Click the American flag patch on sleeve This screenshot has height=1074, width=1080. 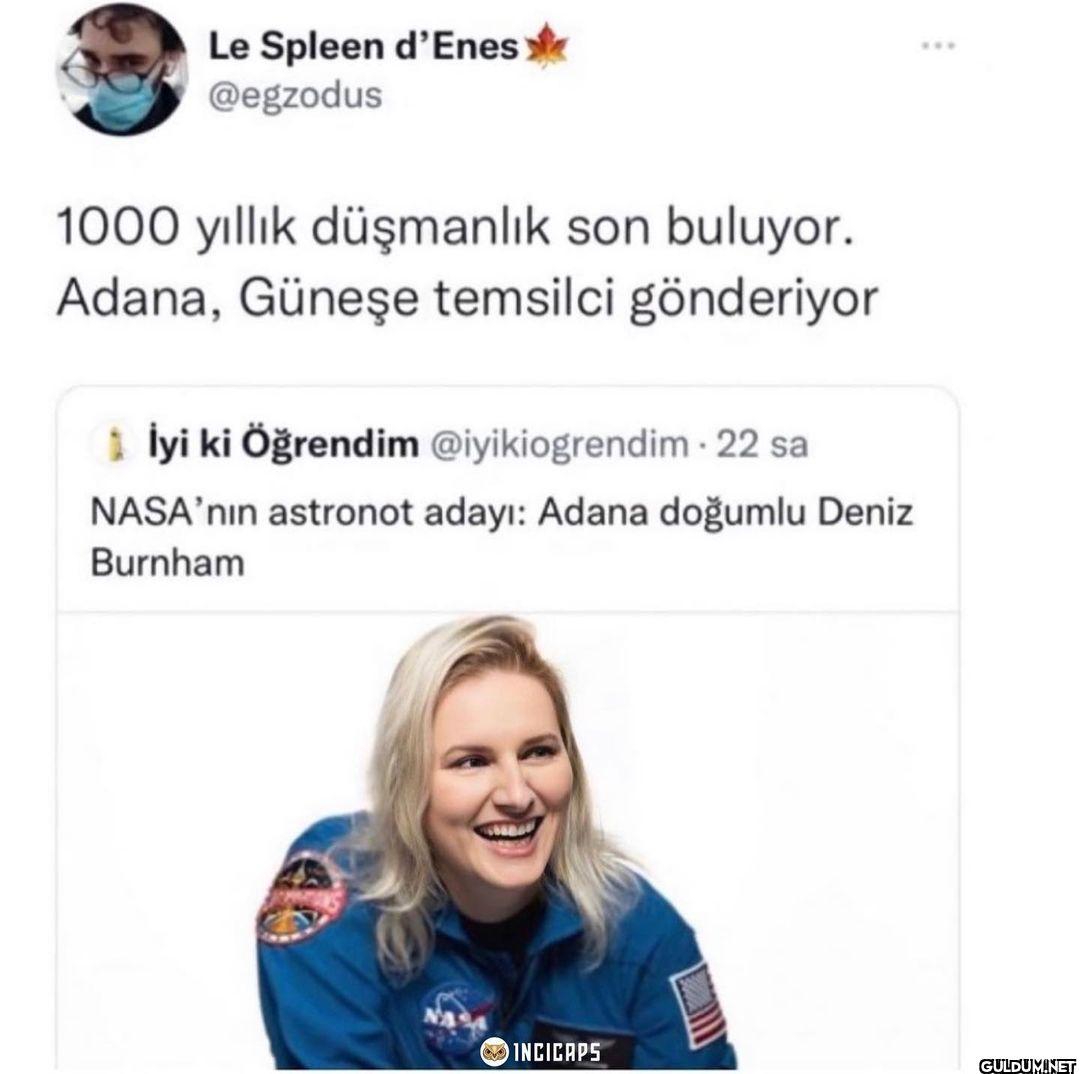(x=698, y=1003)
